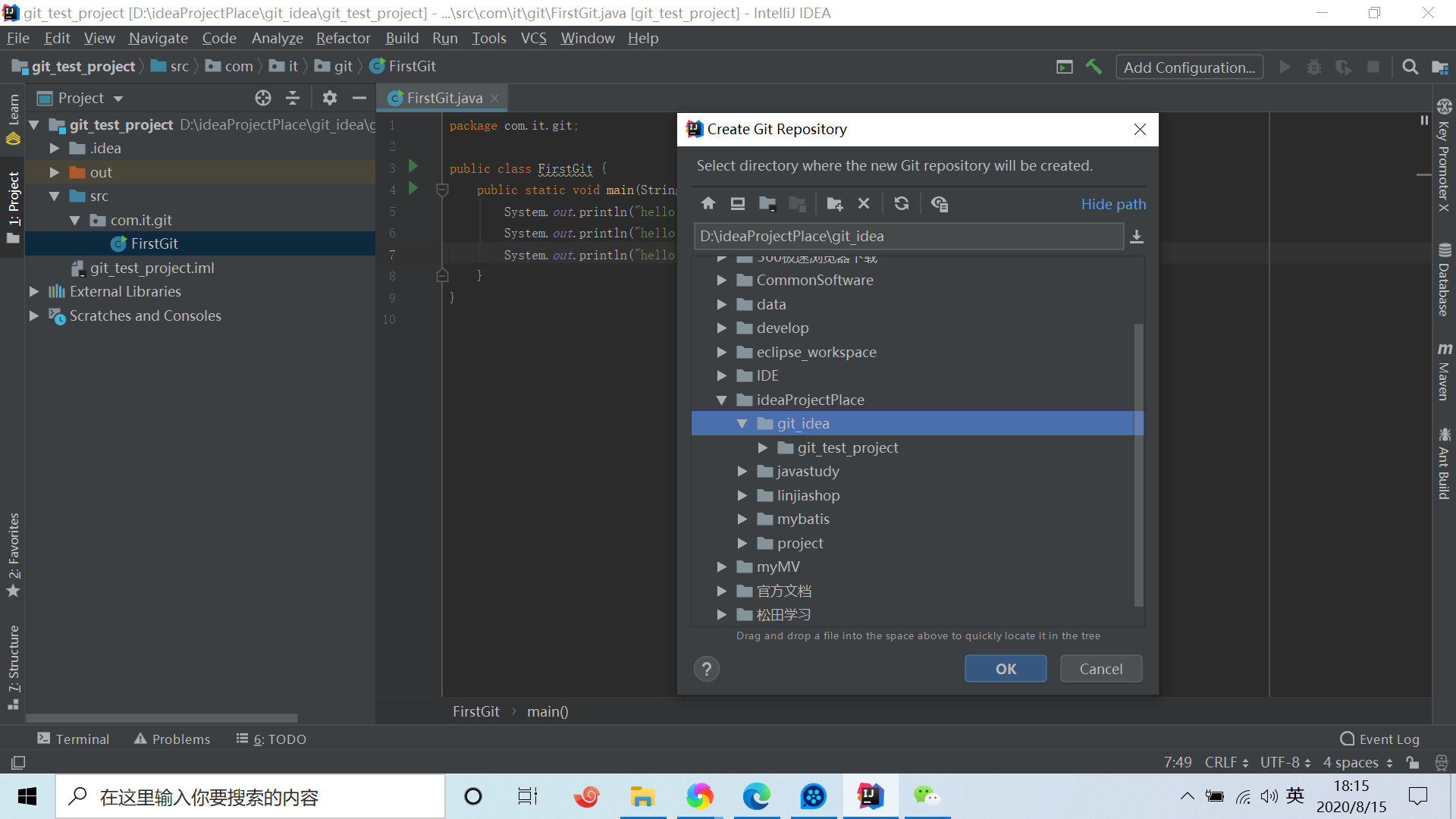Select the develop folder in tree
This screenshot has height=819, width=1456.
pyautogui.click(x=782, y=328)
